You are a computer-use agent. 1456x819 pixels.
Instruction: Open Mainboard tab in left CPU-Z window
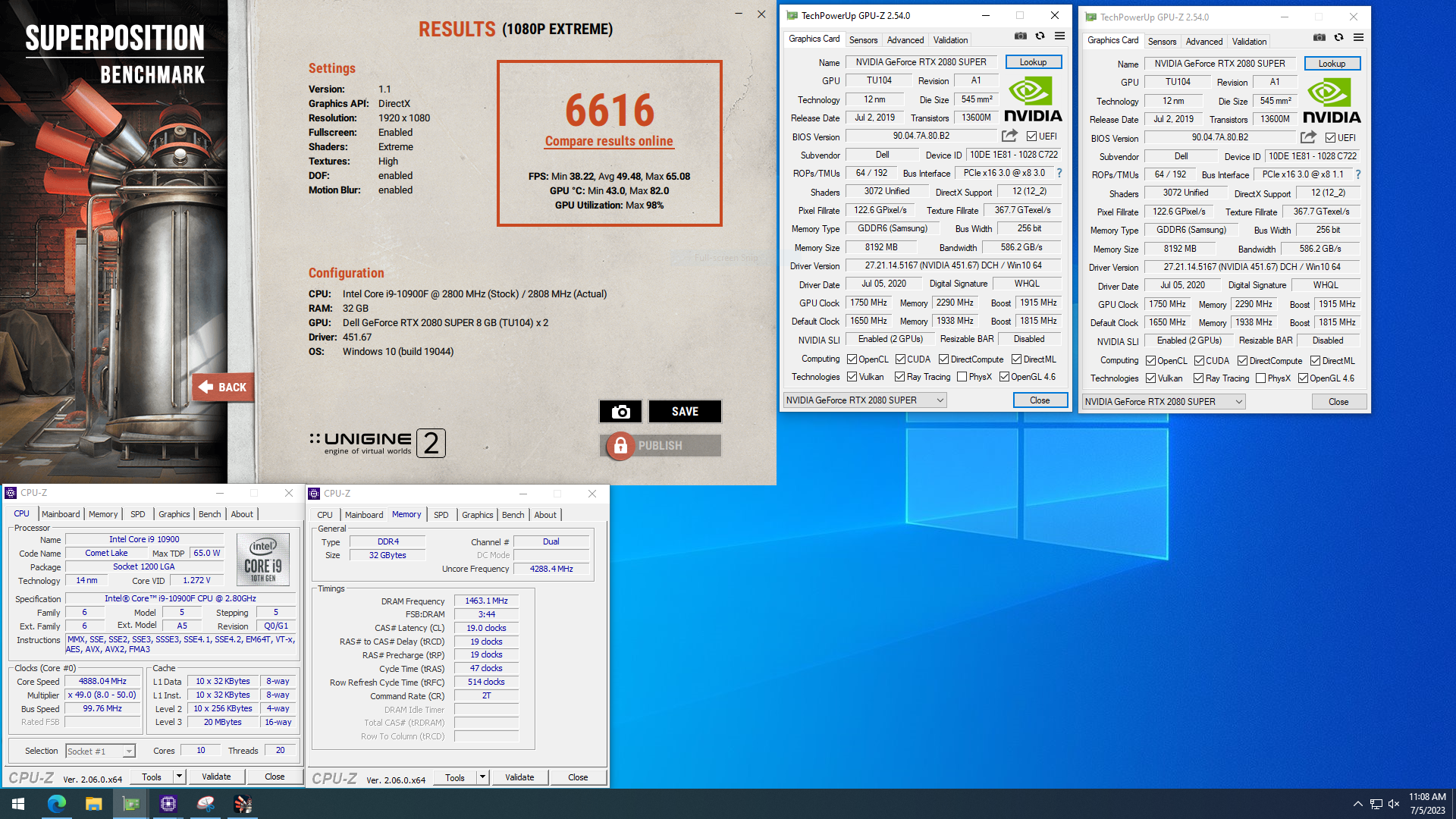(61, 514)
